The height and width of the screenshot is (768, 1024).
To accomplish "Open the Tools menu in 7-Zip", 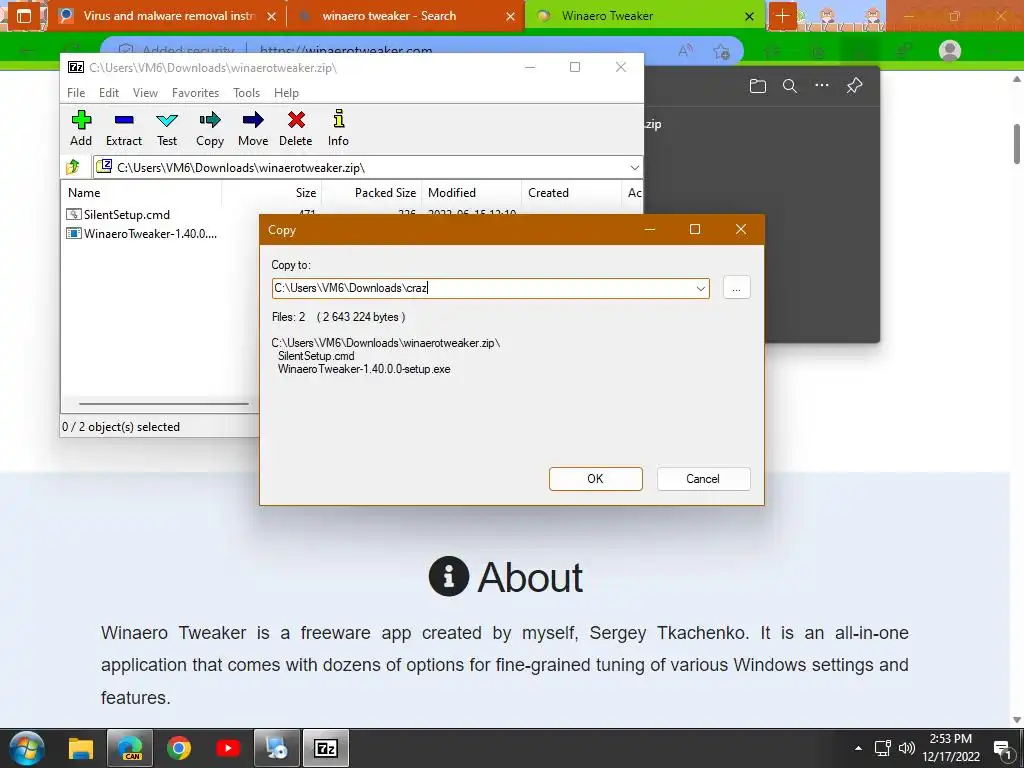I will [x=246, y=93].
